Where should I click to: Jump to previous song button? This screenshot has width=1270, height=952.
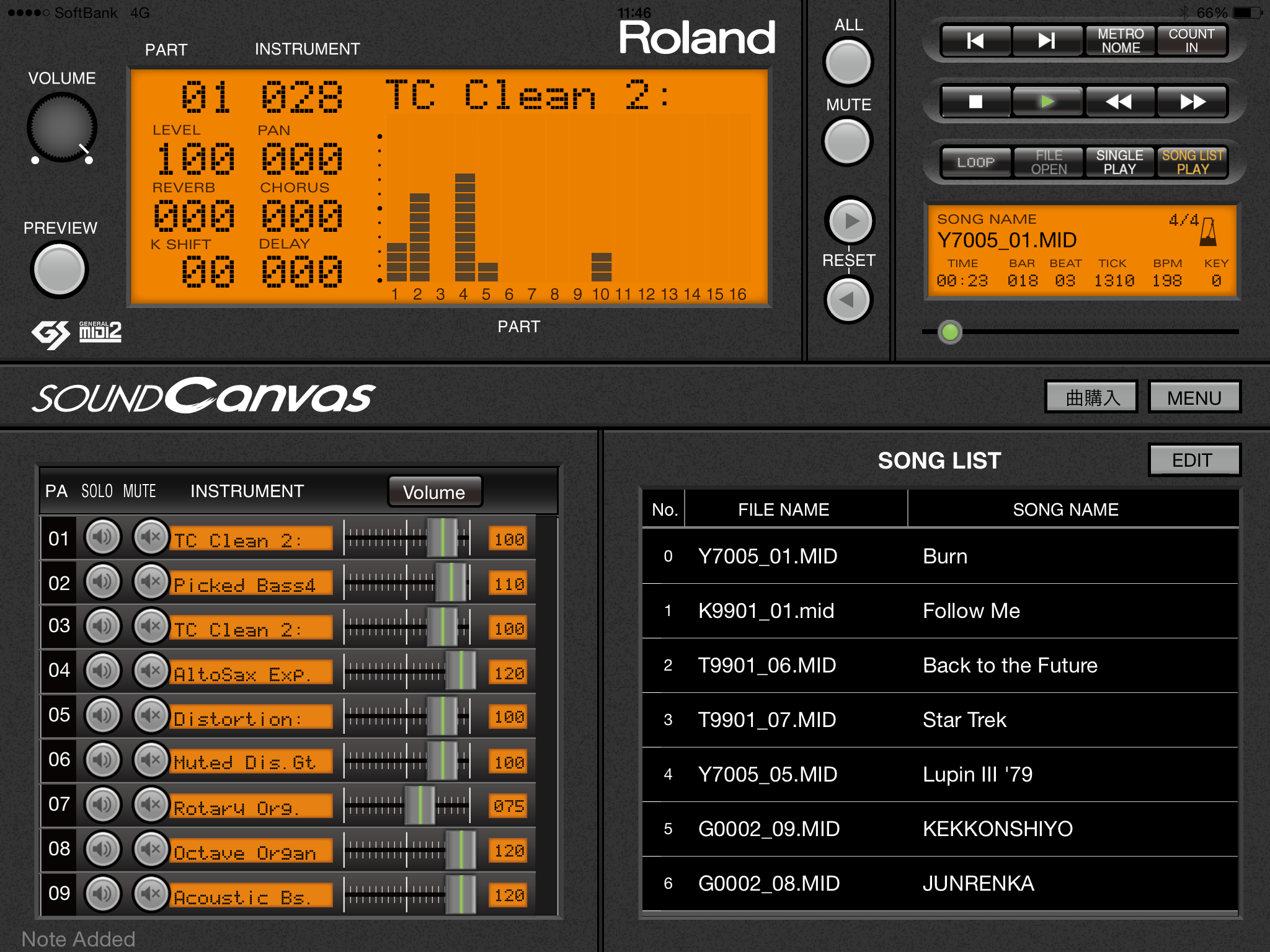[x=975, y=41]
